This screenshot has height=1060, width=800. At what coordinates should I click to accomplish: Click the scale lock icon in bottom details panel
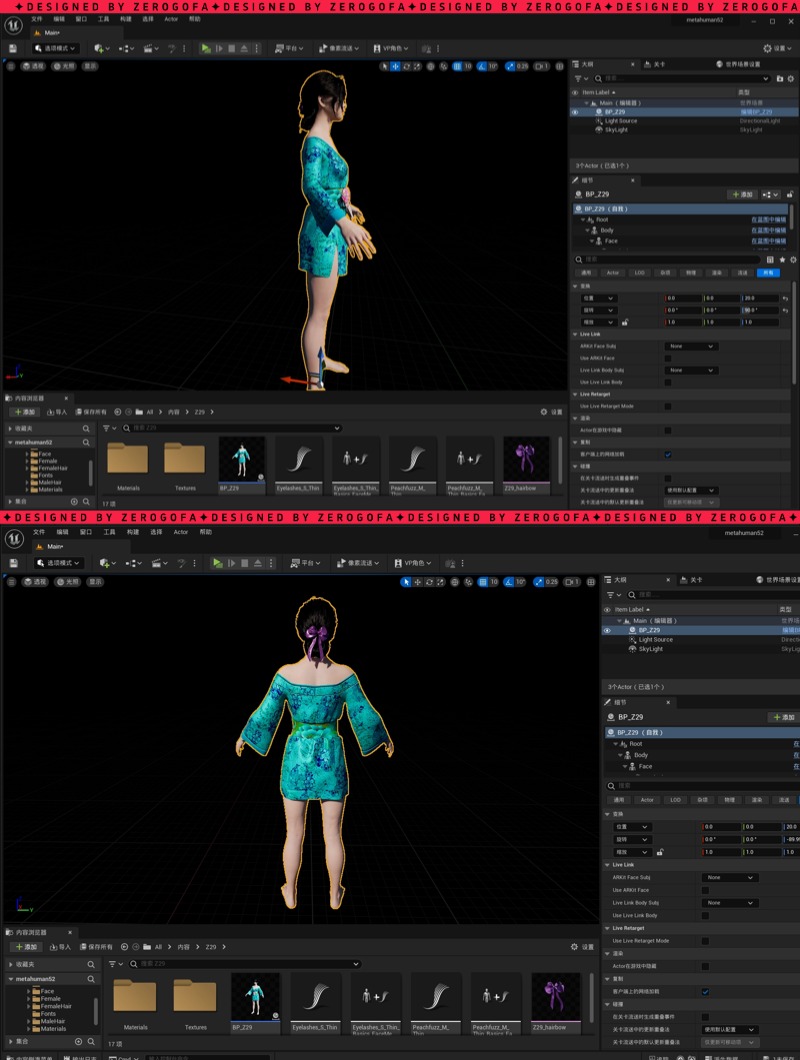click(660, 852)
